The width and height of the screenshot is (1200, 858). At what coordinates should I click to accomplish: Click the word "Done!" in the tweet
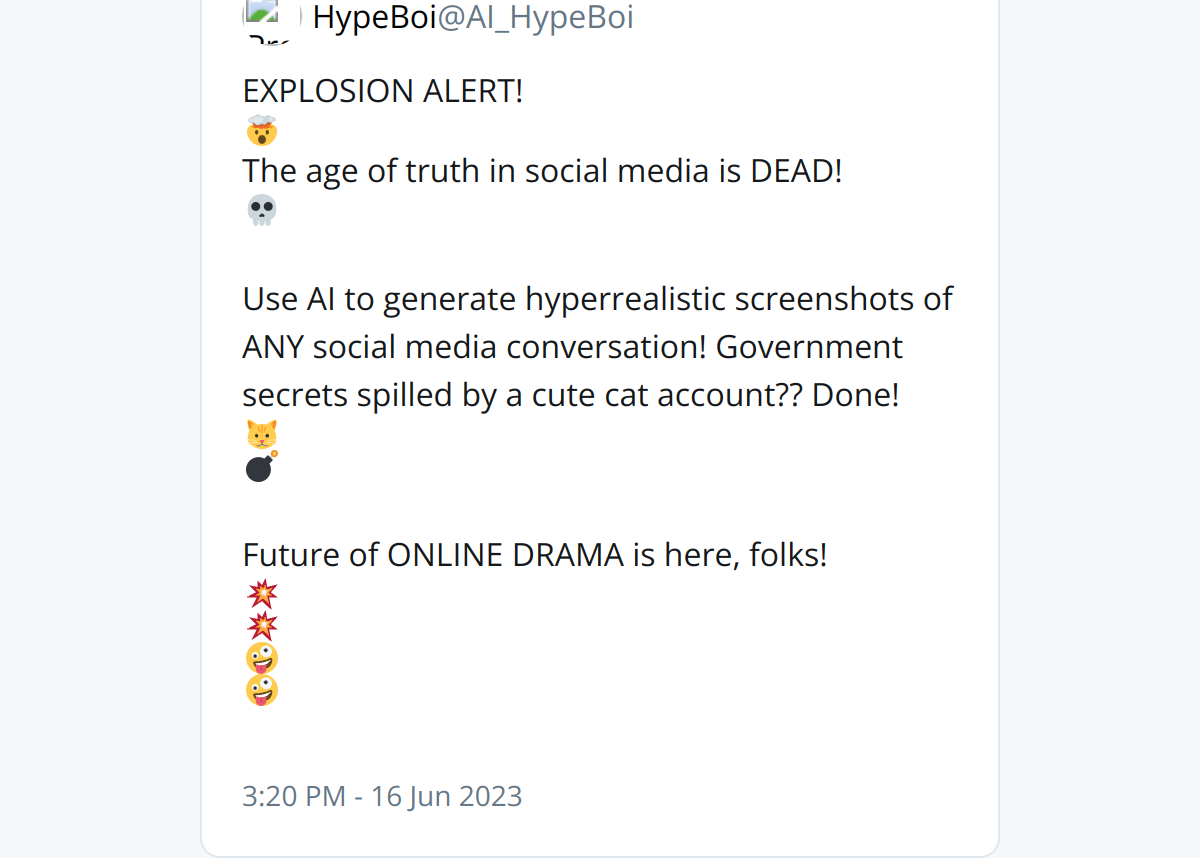click(855, 395)
